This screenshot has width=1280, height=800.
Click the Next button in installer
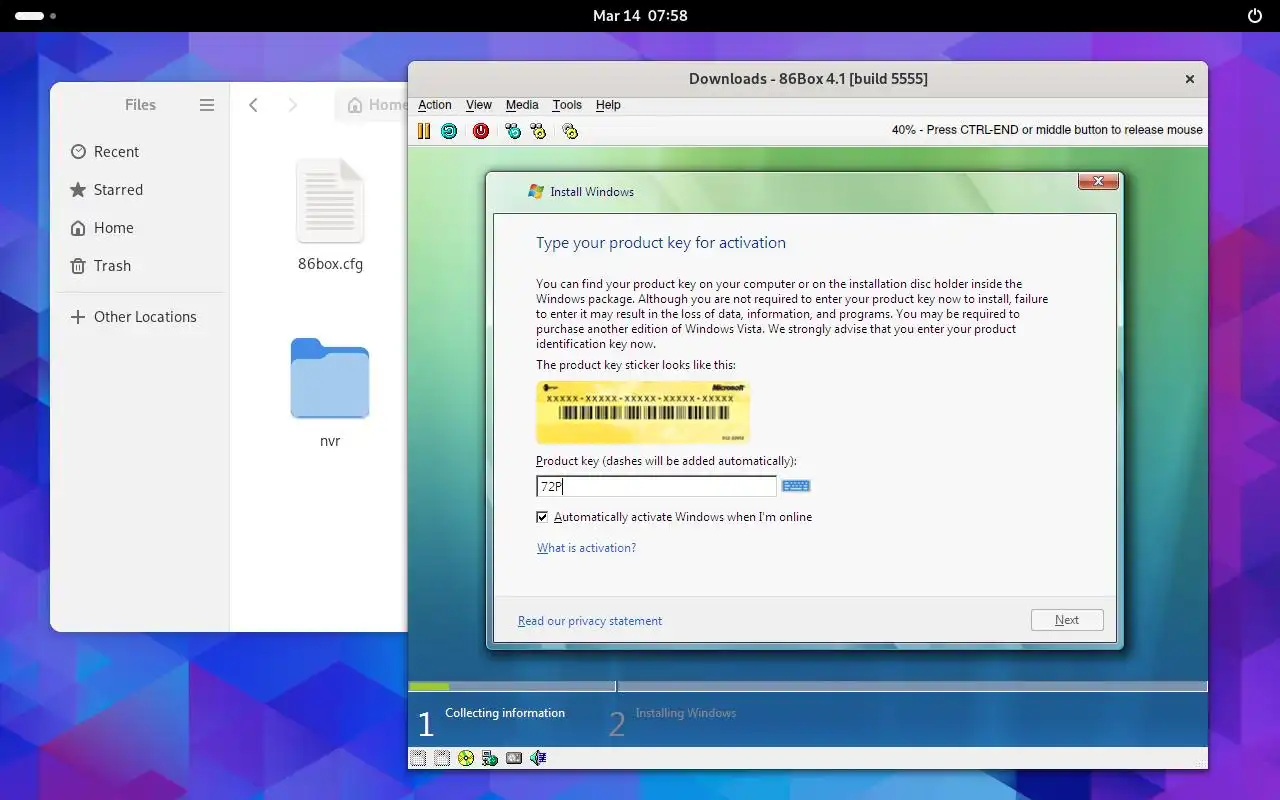[x=1067, y=620]
